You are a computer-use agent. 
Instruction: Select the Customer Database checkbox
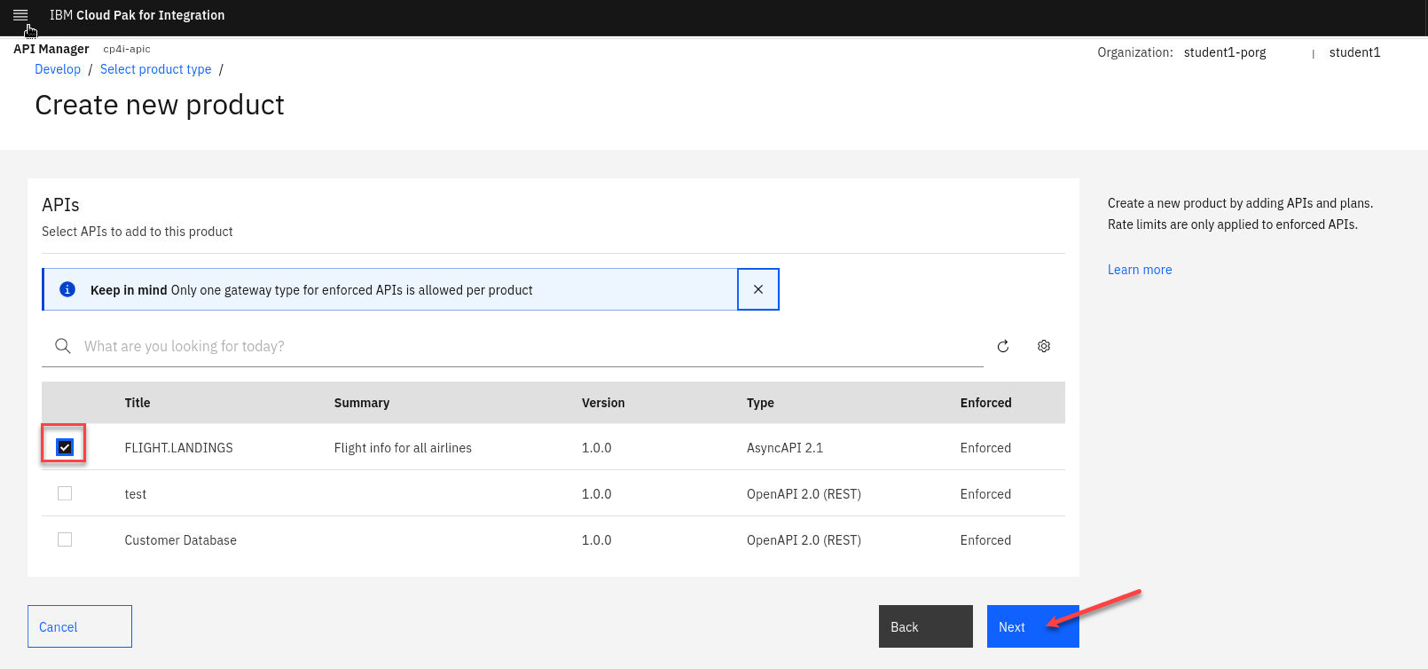[65, 540]
